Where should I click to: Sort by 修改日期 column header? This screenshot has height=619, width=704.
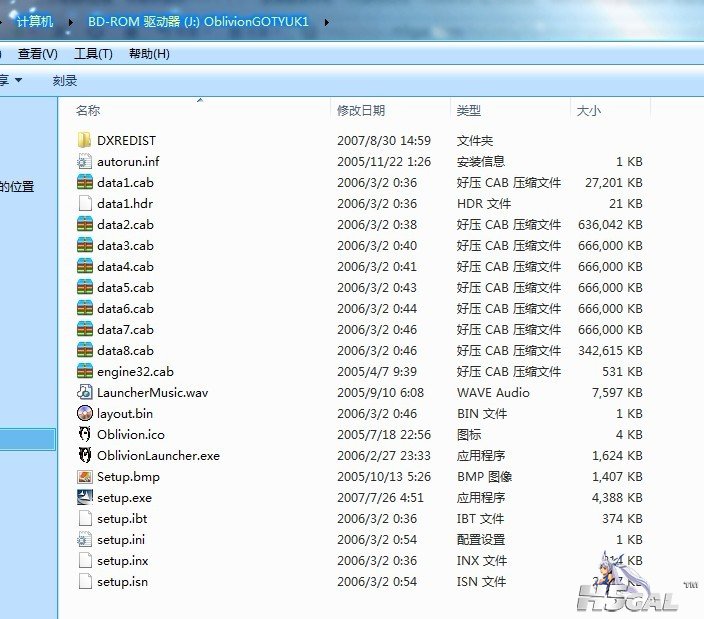pos(361,110)
